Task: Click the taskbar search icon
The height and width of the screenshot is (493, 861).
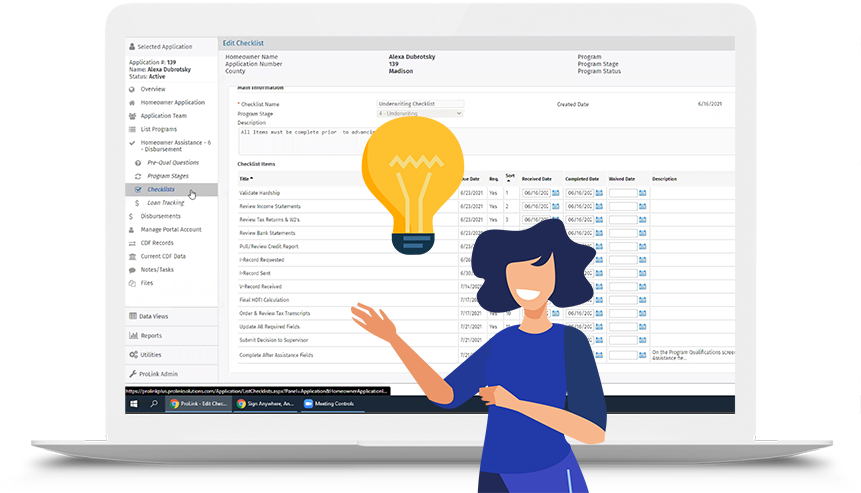Action: pos(153,404)
